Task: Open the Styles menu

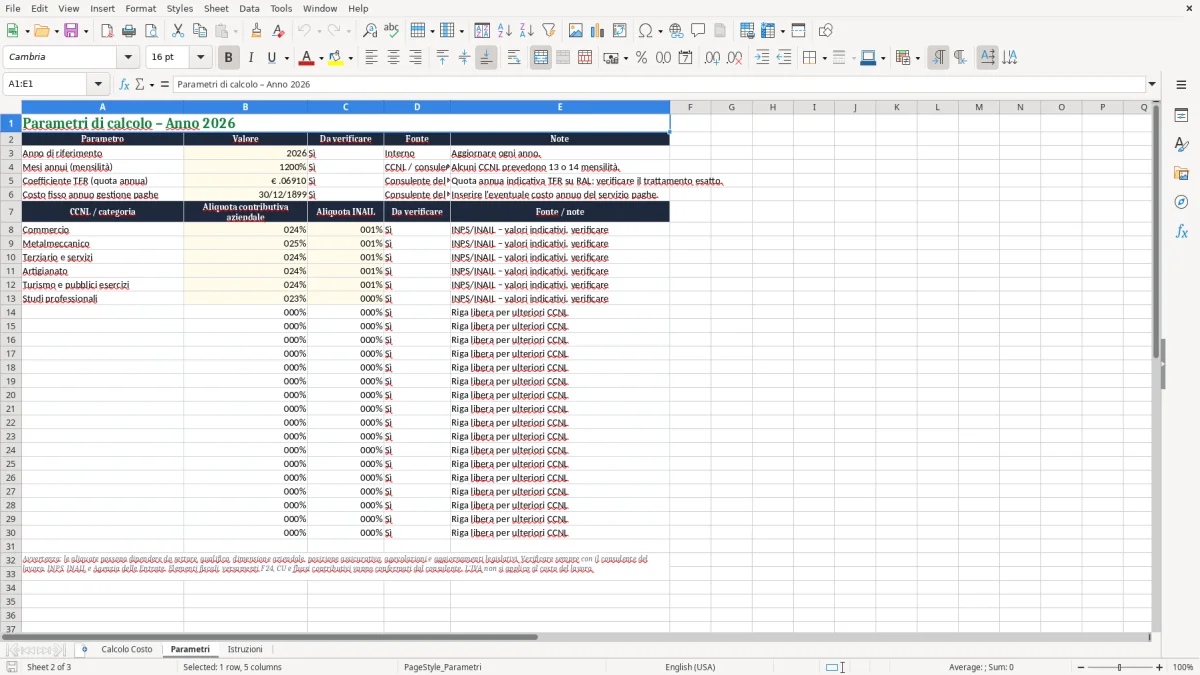Action: click(x=179, y=8)
